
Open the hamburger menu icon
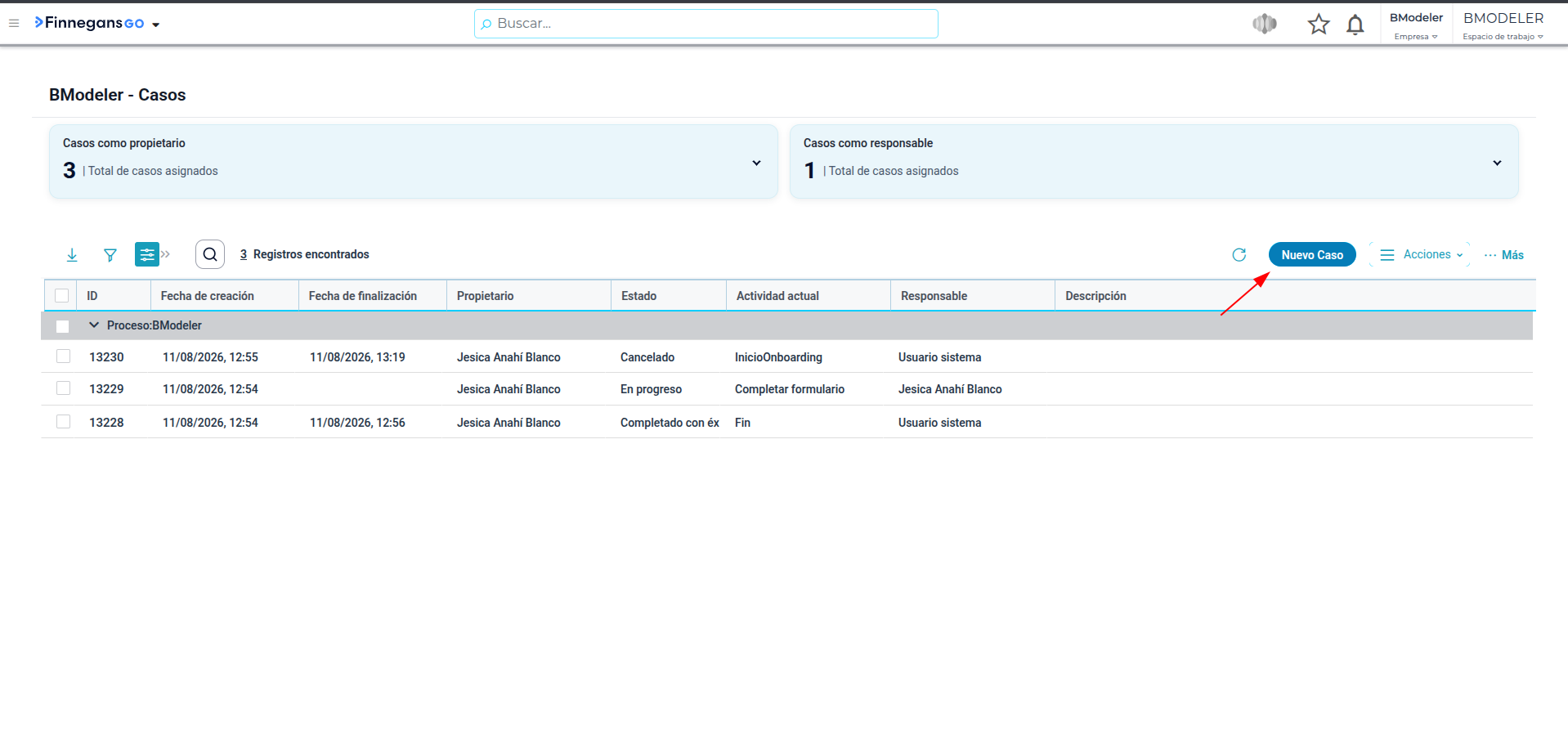(x=14, y=24)
